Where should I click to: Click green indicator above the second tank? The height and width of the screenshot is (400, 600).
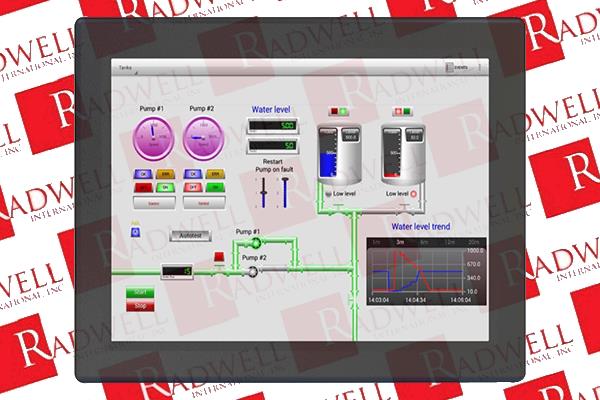[407, 112]
